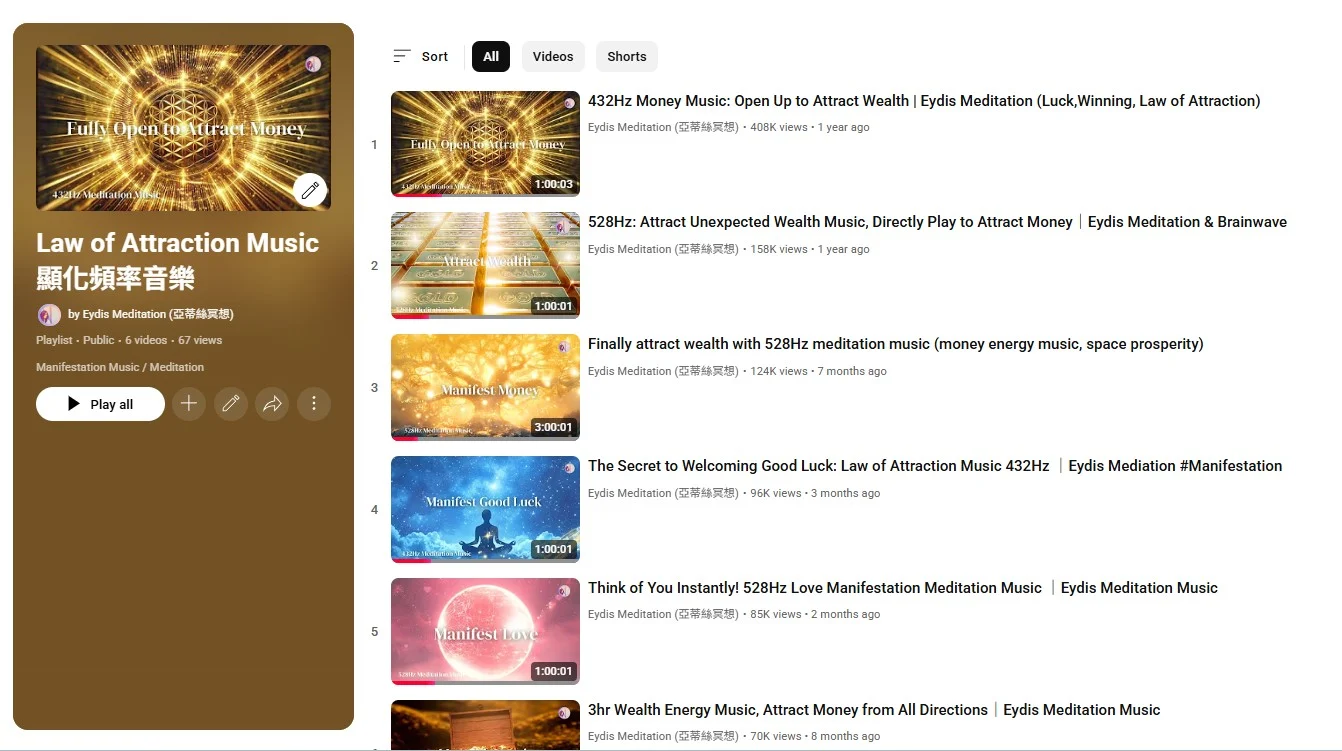The width and height of the screenshot is (1342, 751).
Task: Switch to the Shorts filter chip
Action: (627, 56)
